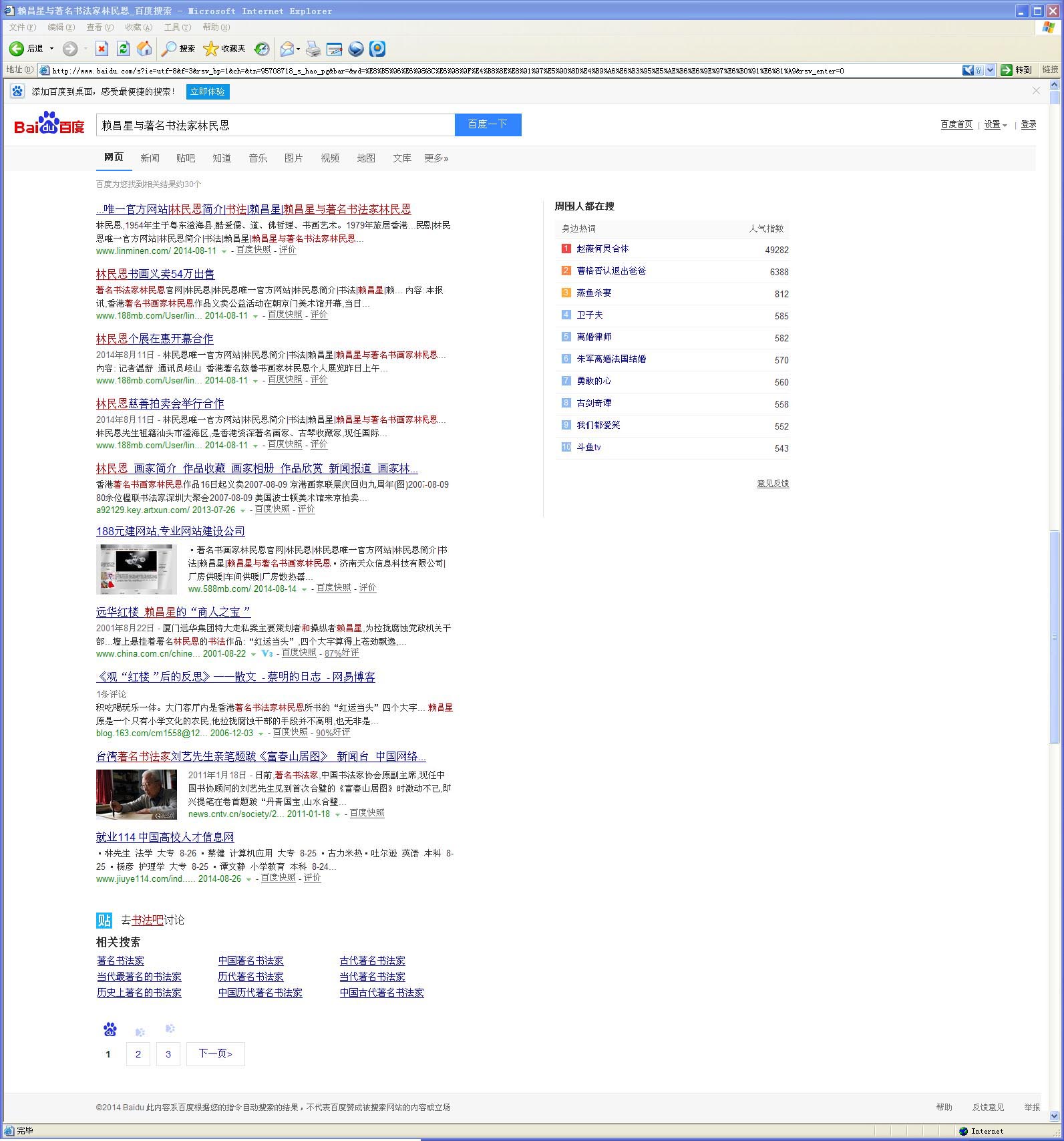Click the Baidu logo
Image resolution: width=1064 pixels, height=1141 pixels.
pyautogui.click(x=49, y=124)
